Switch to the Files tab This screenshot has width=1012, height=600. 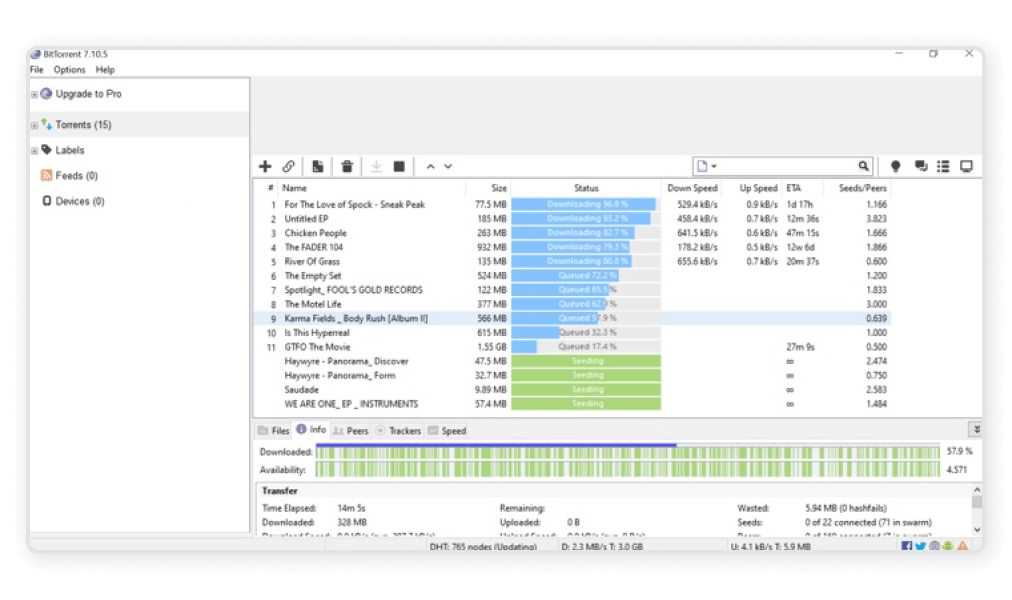[x=274, y=430]
